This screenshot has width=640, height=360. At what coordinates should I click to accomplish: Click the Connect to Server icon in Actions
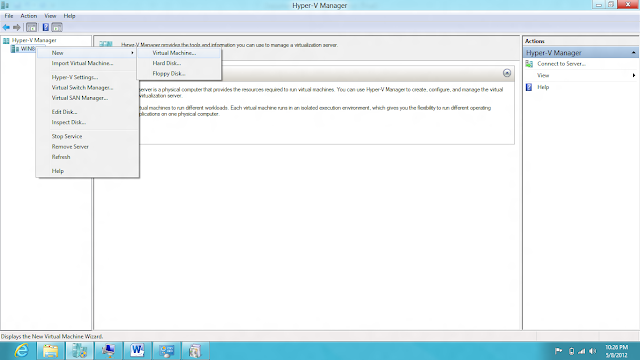(x=529, y=64)
